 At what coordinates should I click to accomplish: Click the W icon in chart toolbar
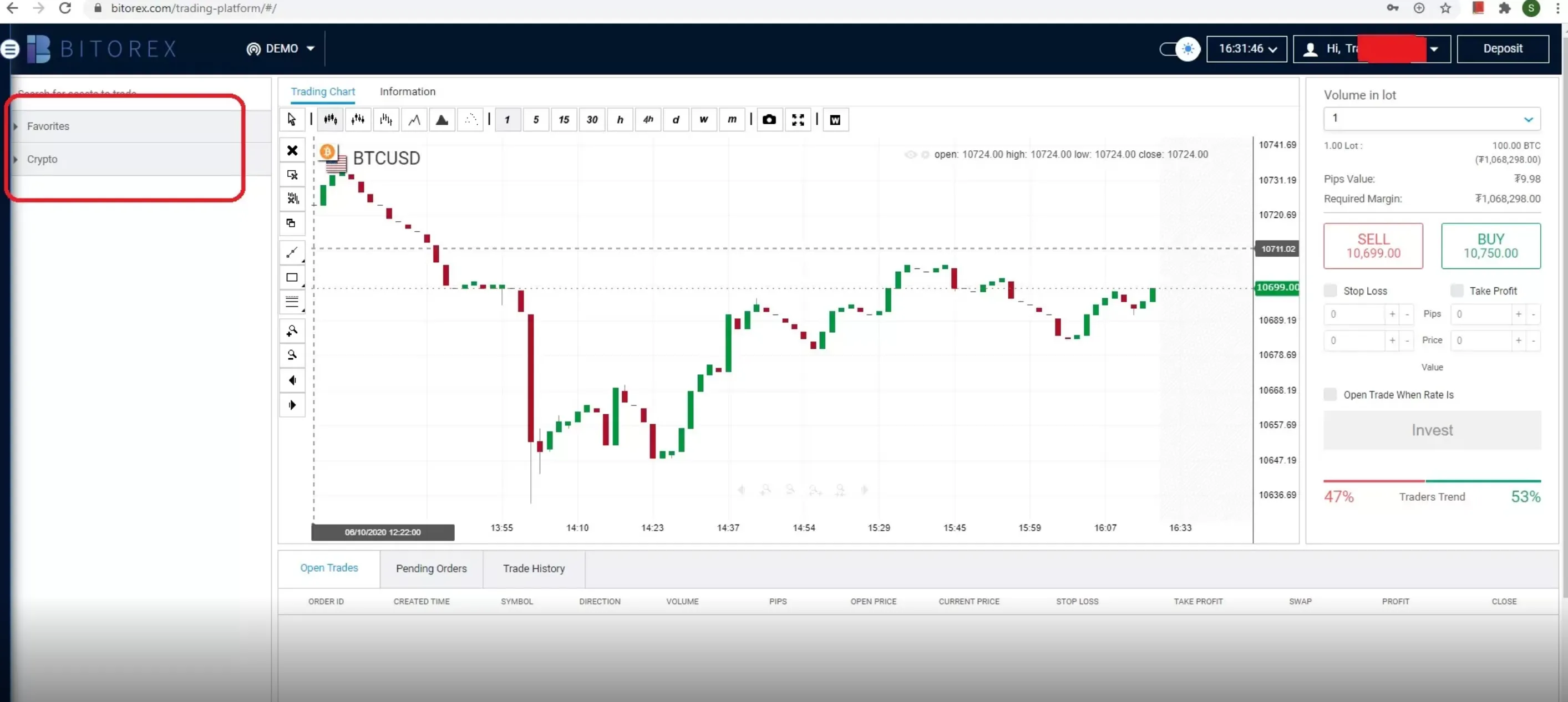click(836, 120)
